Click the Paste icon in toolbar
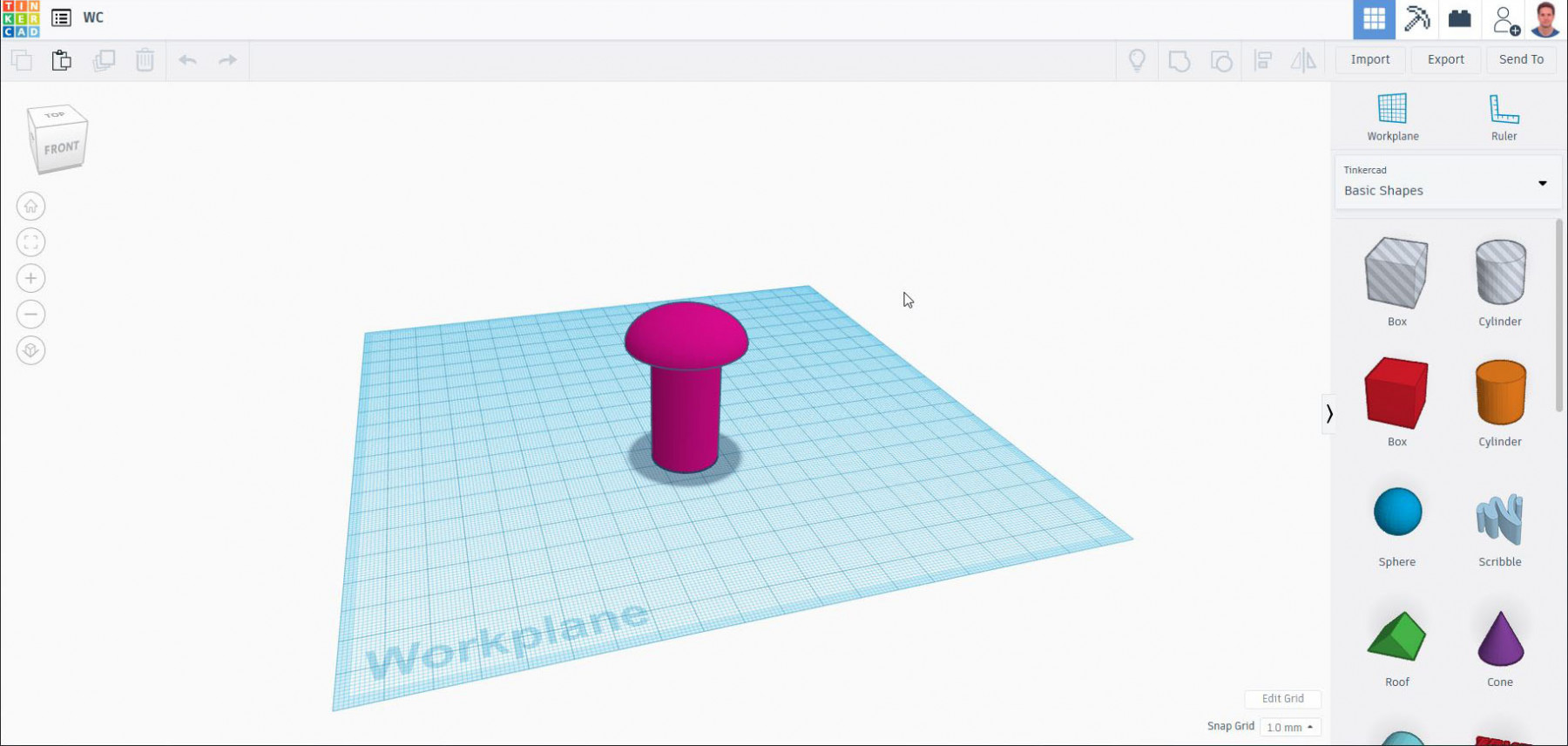Screen dimensions: 1568x746 point(61,60)
